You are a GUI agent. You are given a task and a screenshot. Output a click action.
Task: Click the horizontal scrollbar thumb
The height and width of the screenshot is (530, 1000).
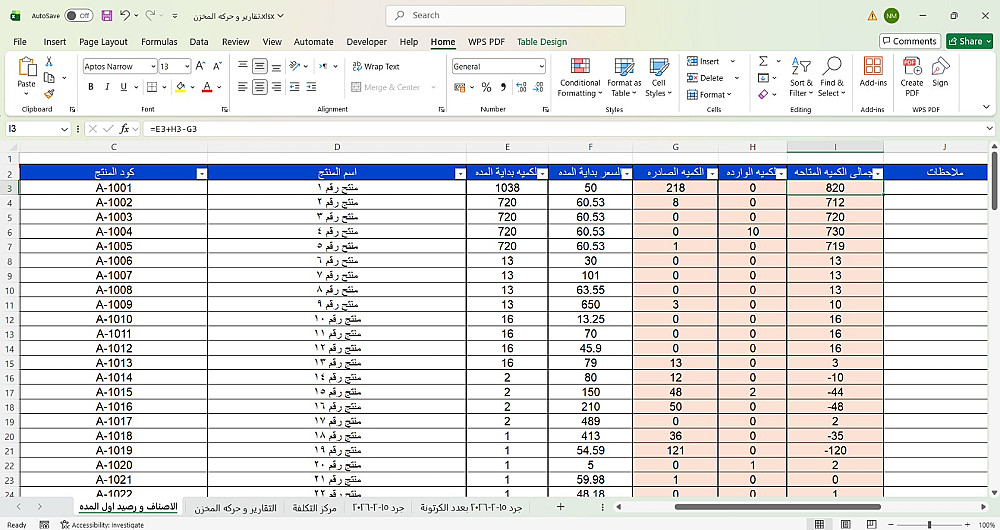click(x=777, y=507)
